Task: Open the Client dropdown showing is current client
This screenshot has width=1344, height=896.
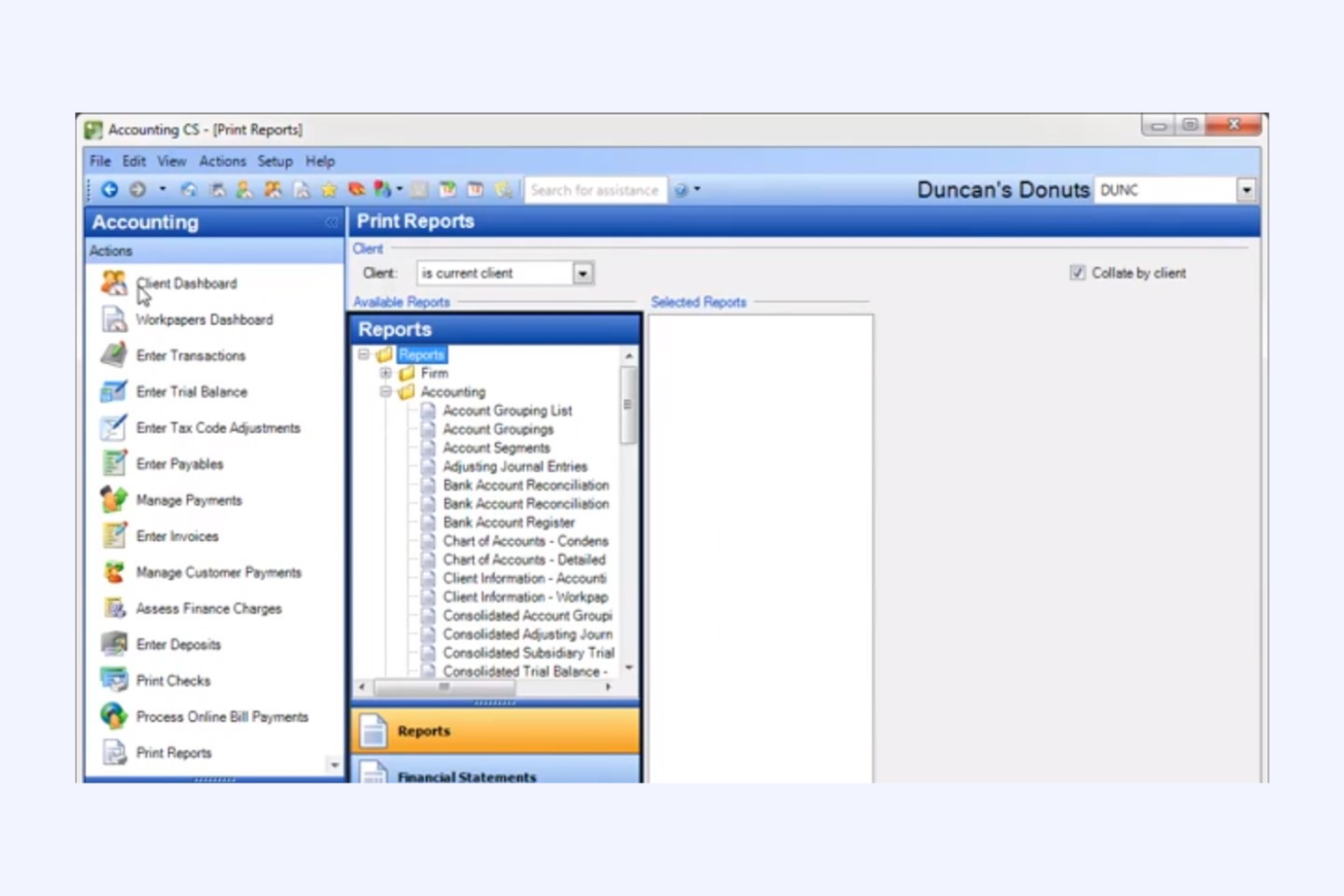Action: pyautogui.click(x=582, y=272)
